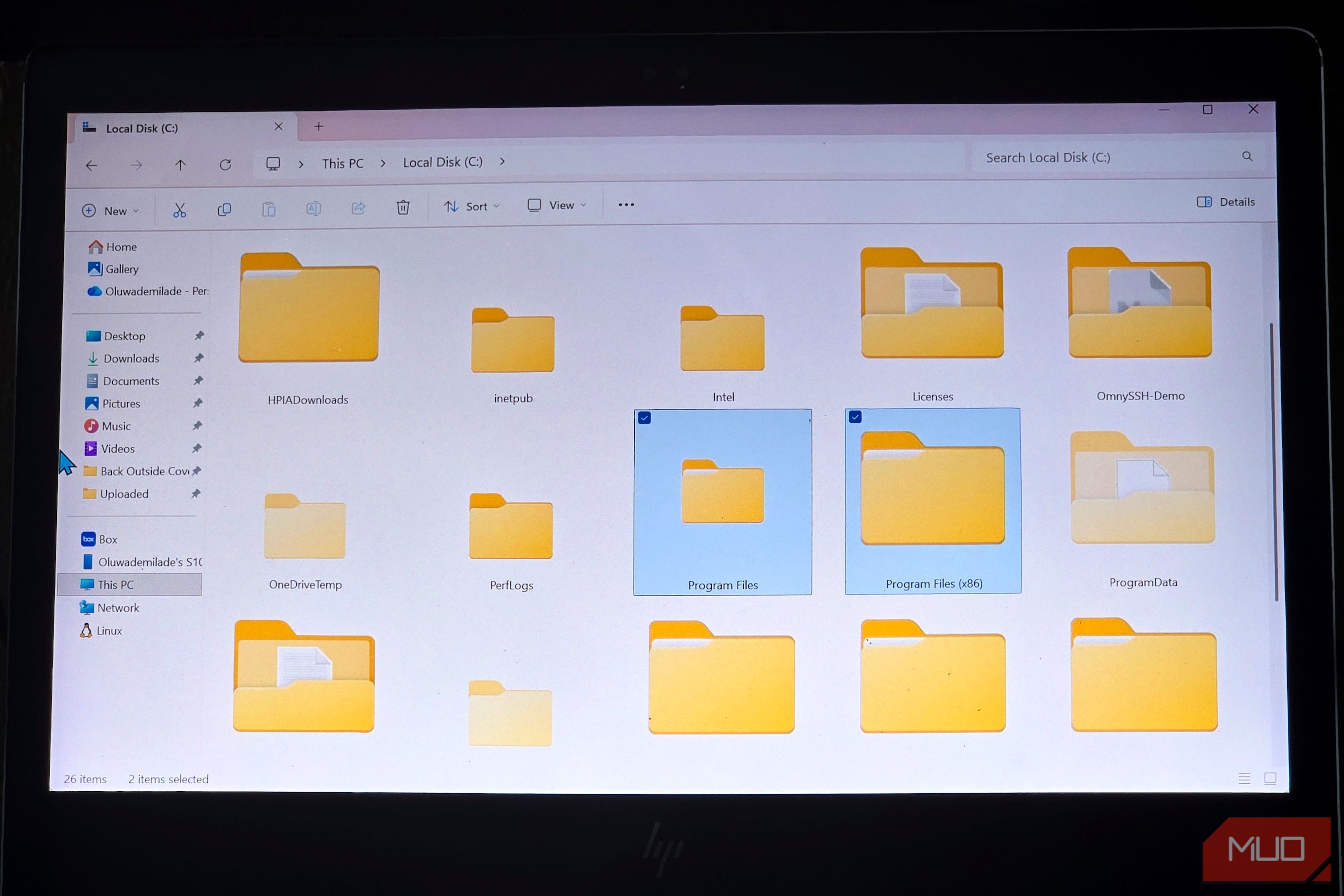Click the Paste clipboard icon
The height and width of the screenshot is (896, 1344).
tap(269, 209)
